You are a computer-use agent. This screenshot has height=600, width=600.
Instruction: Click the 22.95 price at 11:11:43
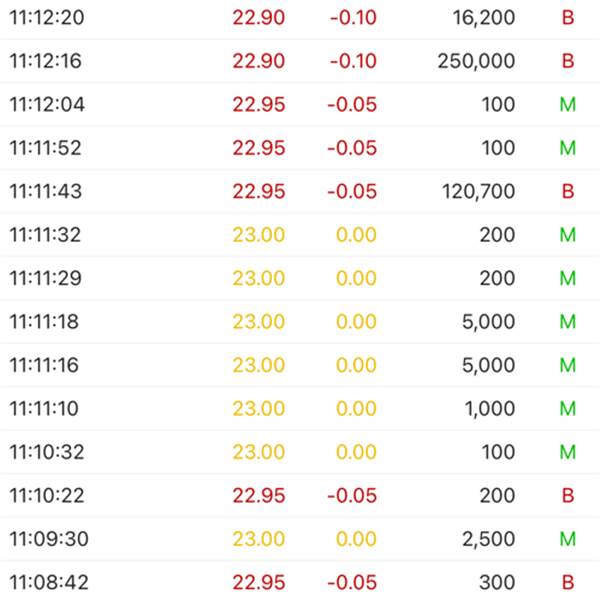click(x=259, y=191)
